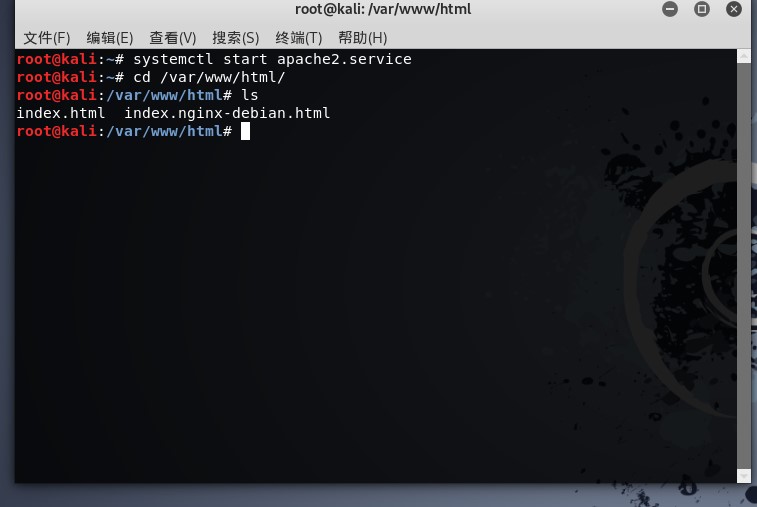Open the 搜索(S) menu

[236, 38]
